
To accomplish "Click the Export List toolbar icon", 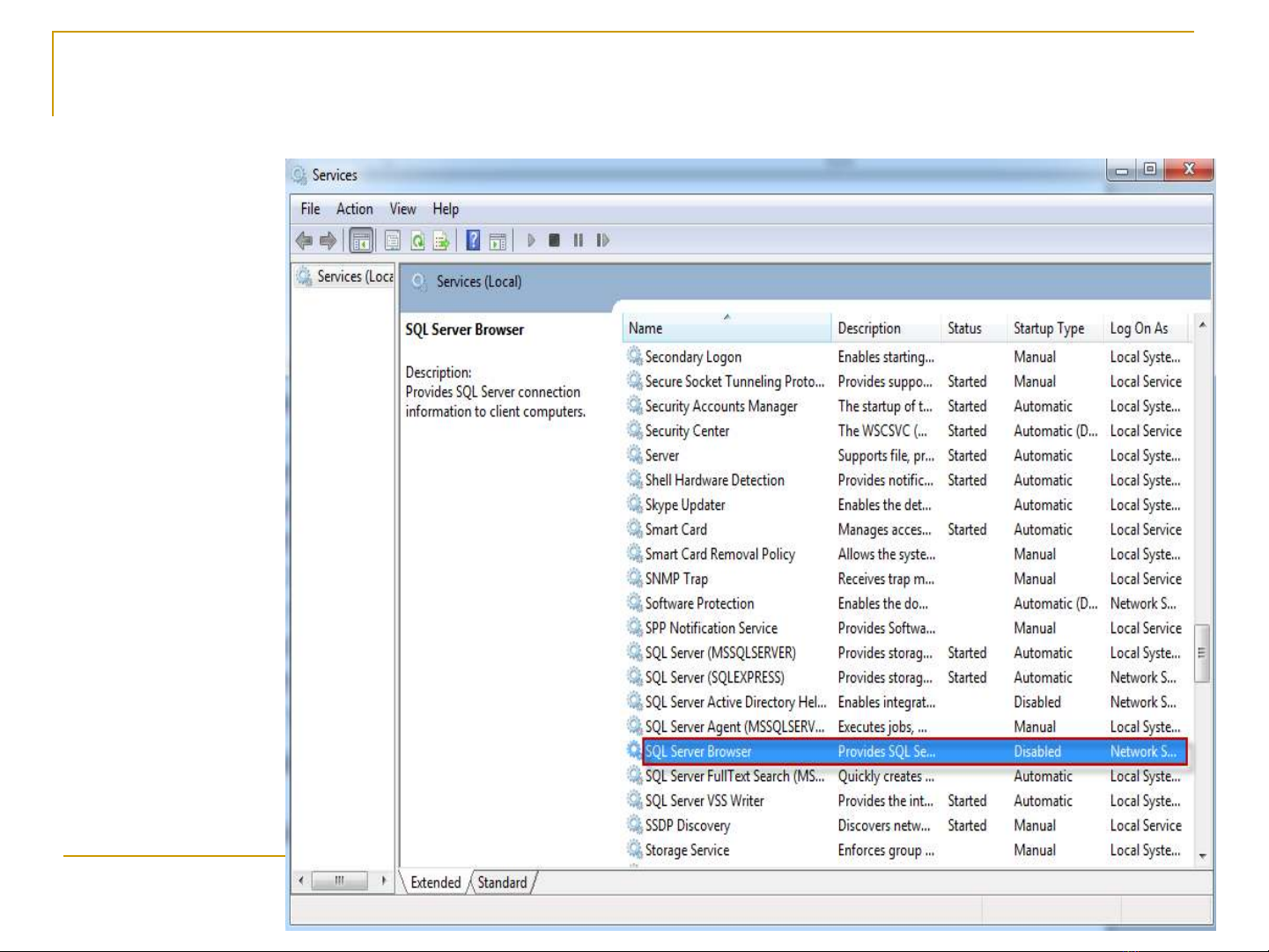I will click(441, 240).
